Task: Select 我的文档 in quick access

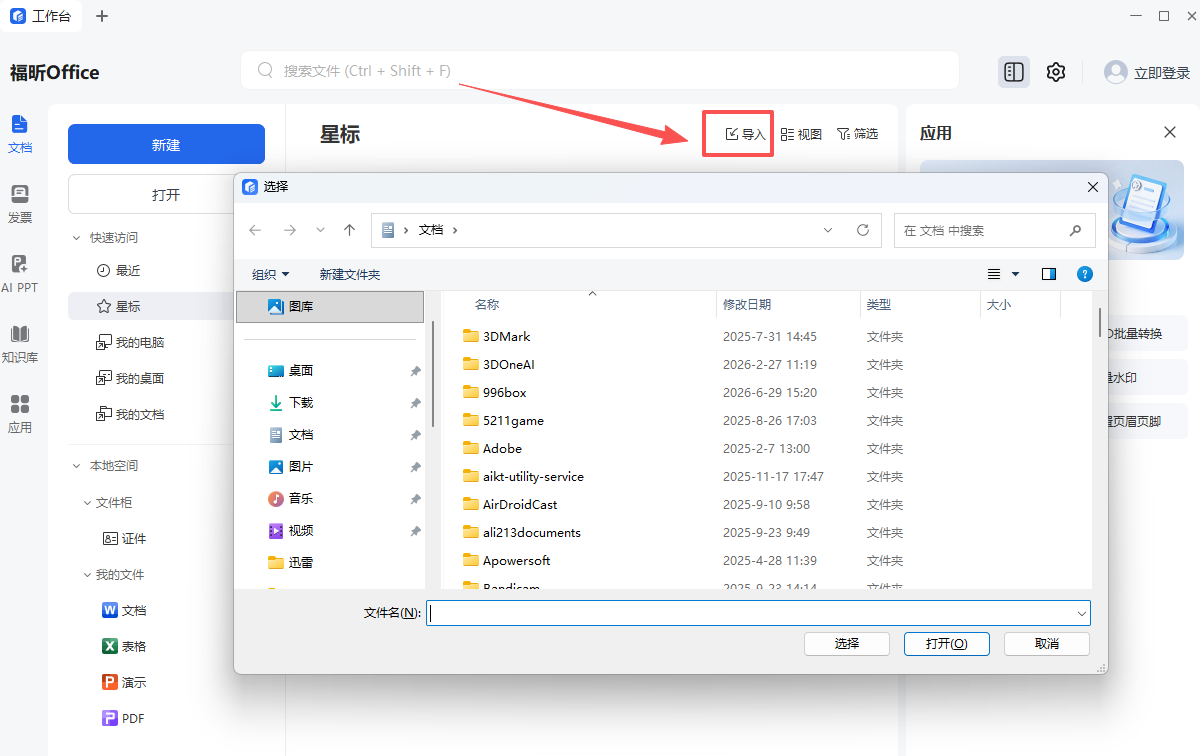Action: click(x=130, y=415)
